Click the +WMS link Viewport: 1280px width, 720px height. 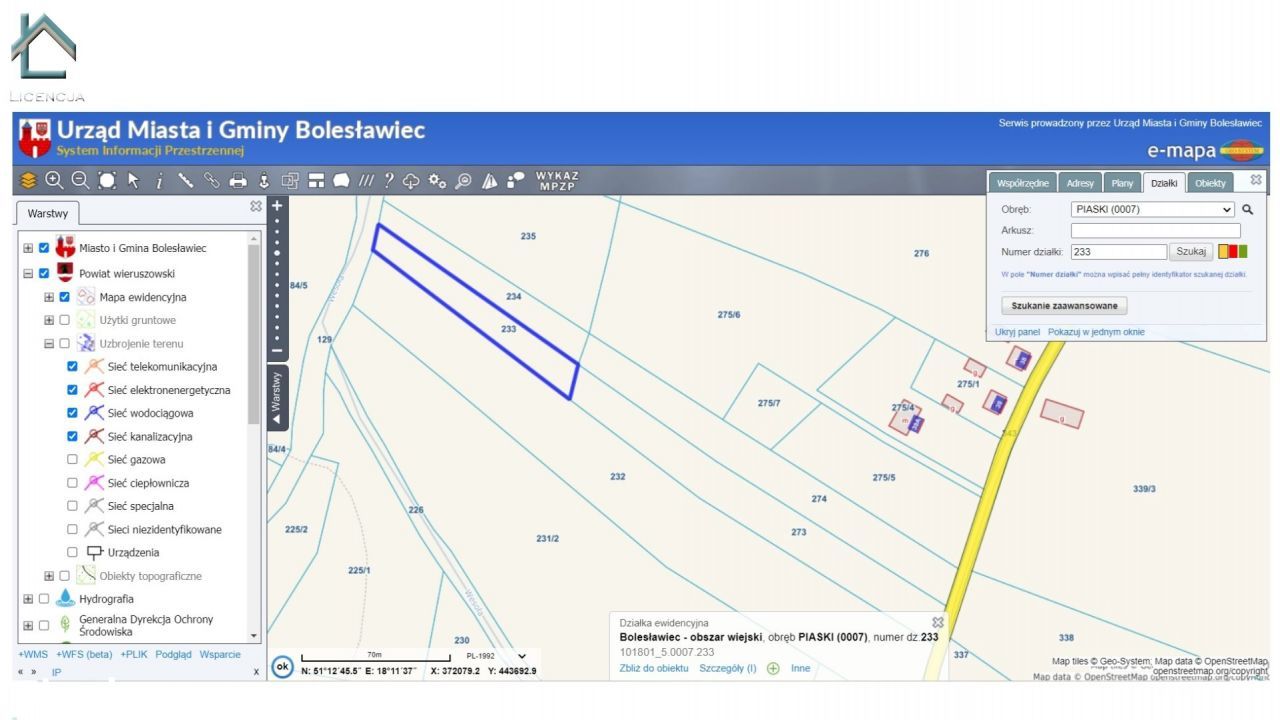(33, 655)
